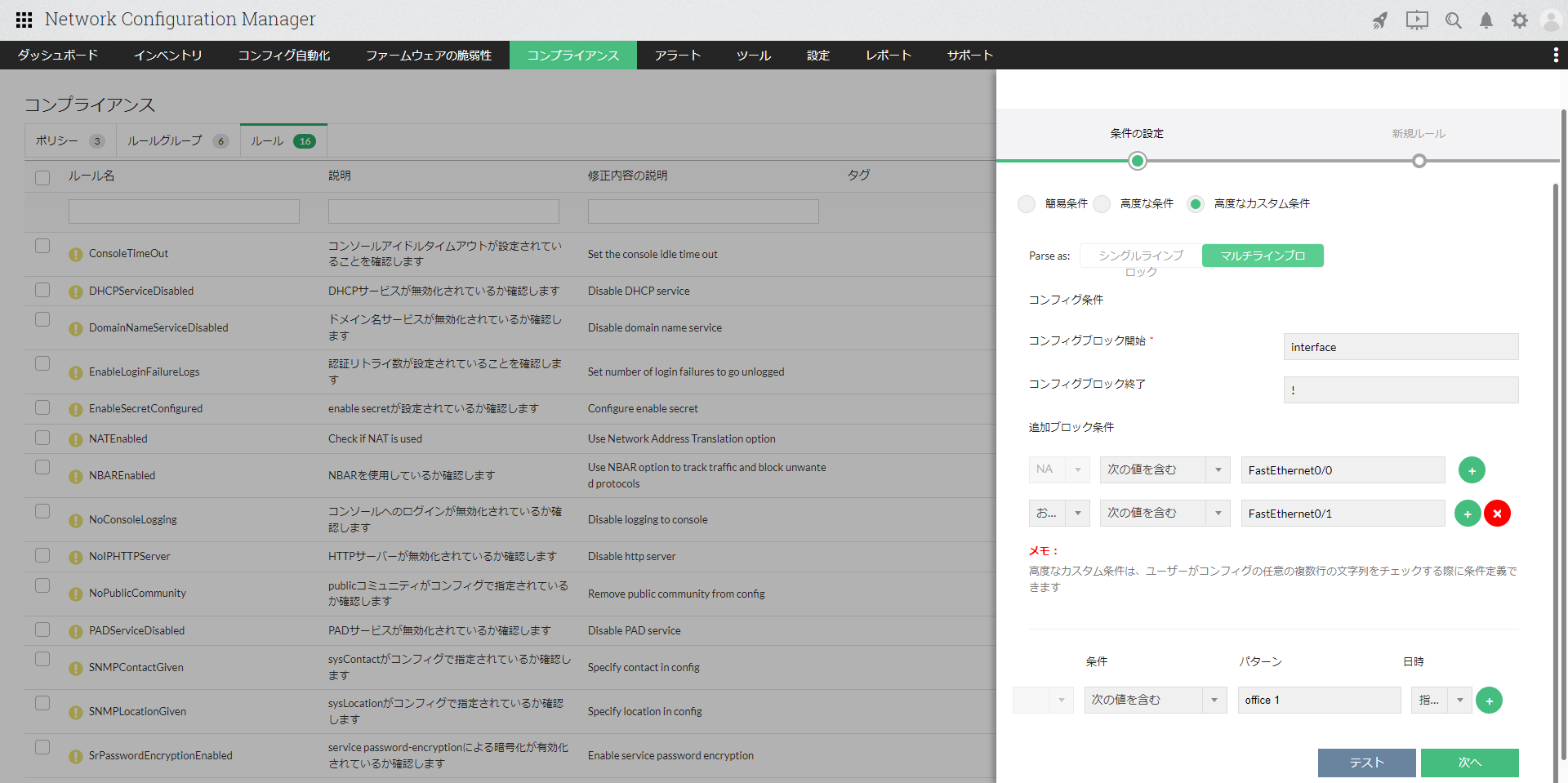Screen dimensions: 1568x783
Task: Add block condition after FastEthernet0/0 row
Action: pyautogui.click(x=1472, y=470)
